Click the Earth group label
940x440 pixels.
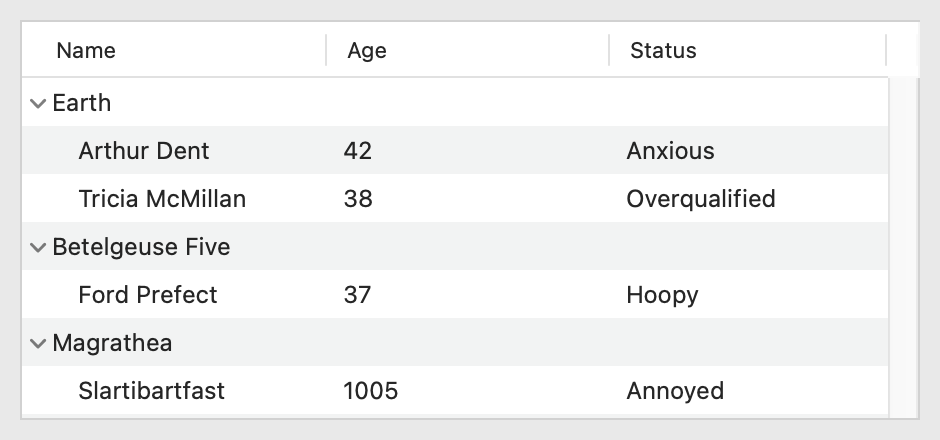tap(82, 103)
